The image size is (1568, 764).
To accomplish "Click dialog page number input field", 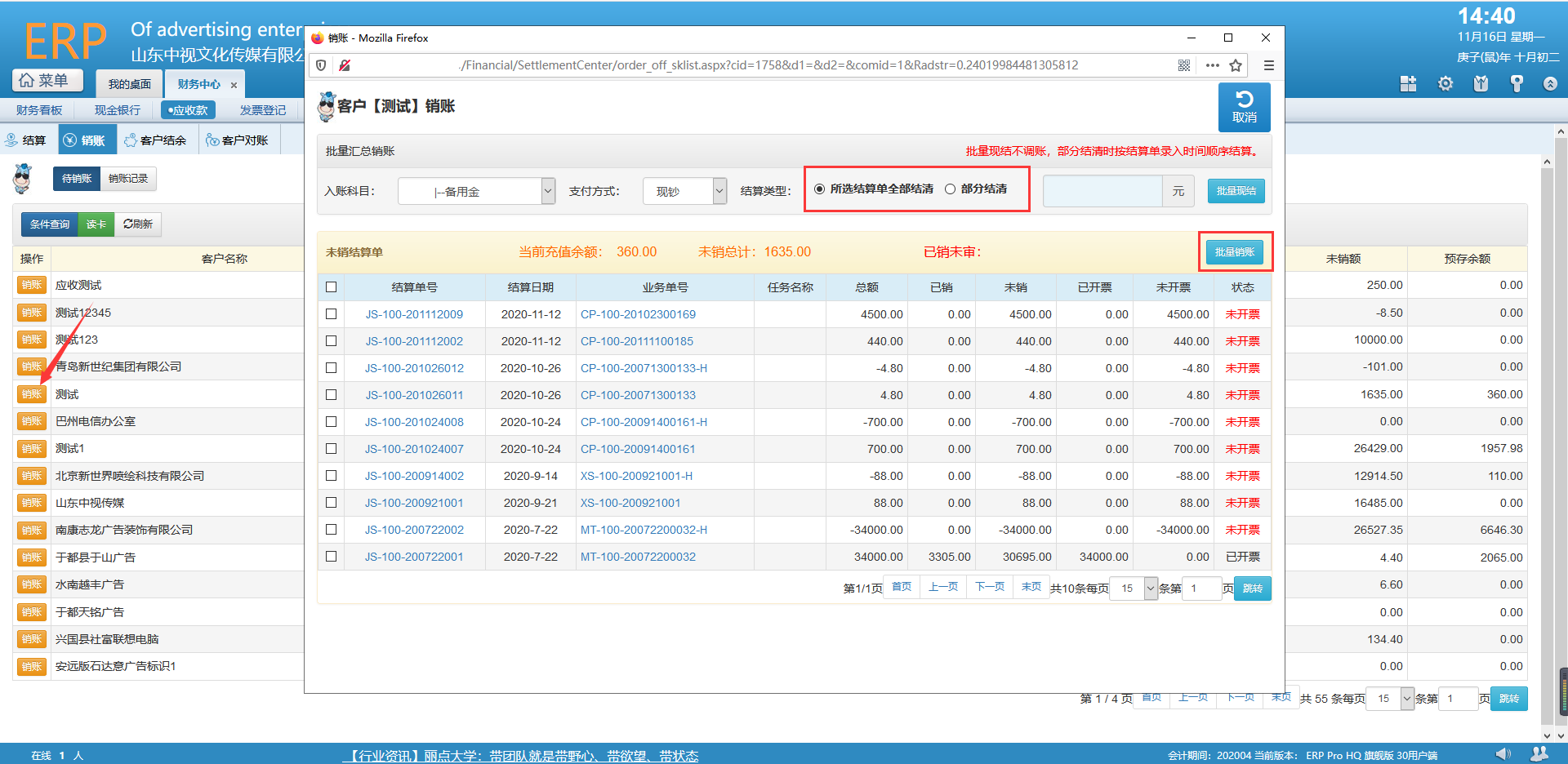I will [1202, 589].
